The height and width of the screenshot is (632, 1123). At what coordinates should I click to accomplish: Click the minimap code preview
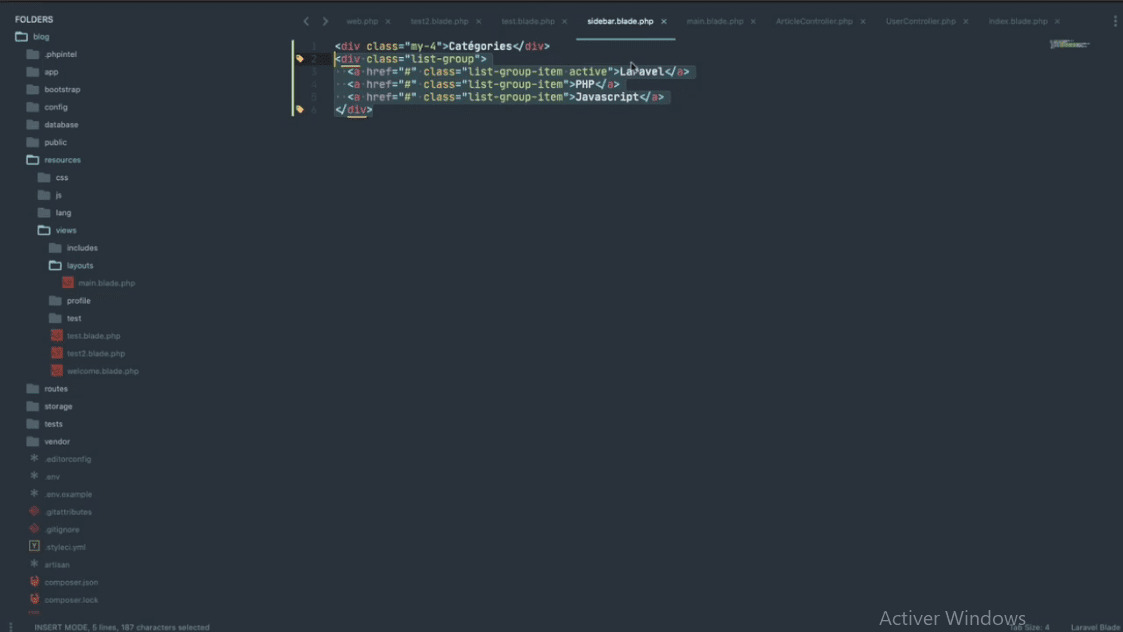pyautogui.click(x=1069, y=45)
